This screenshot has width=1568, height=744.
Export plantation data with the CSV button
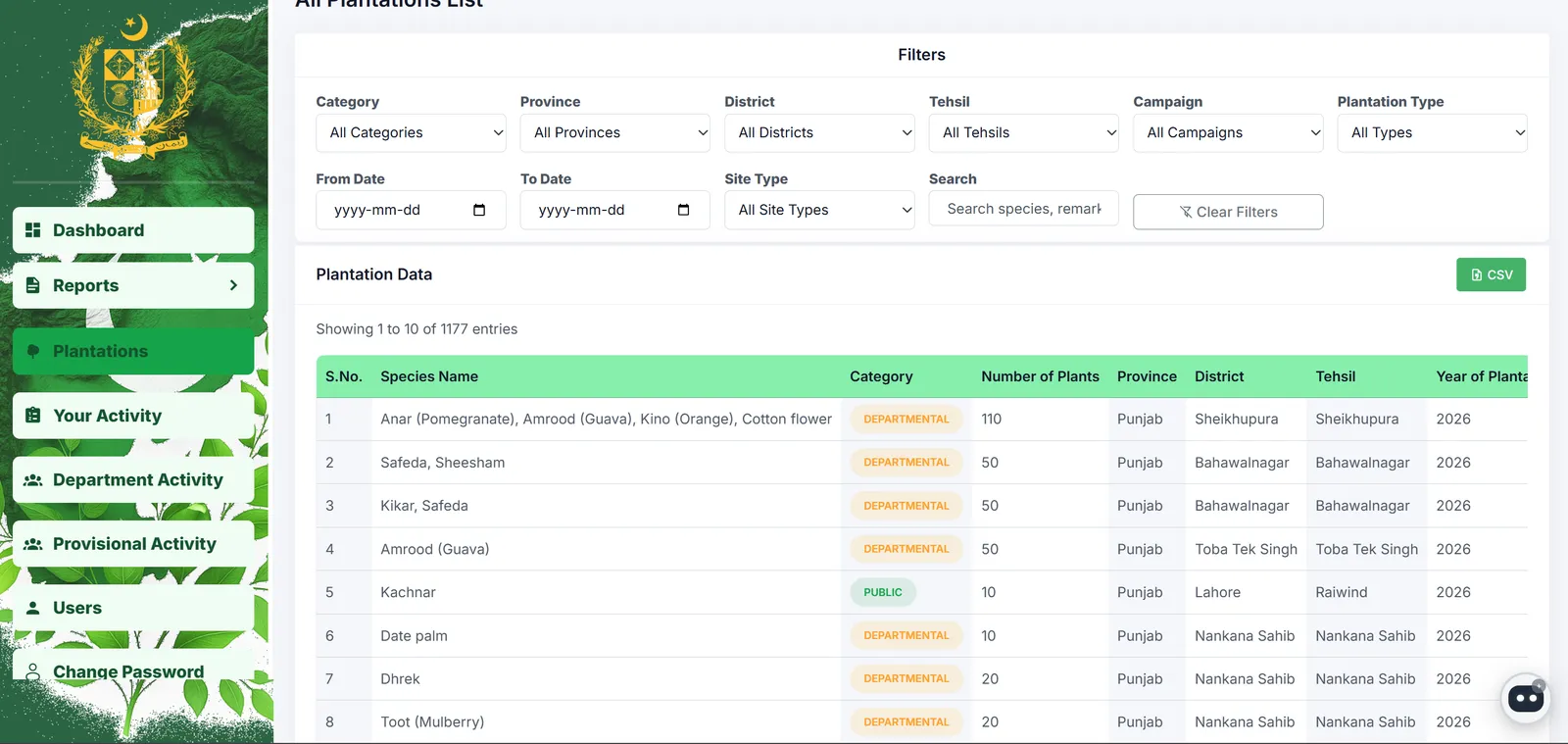tap(1491, 274)
